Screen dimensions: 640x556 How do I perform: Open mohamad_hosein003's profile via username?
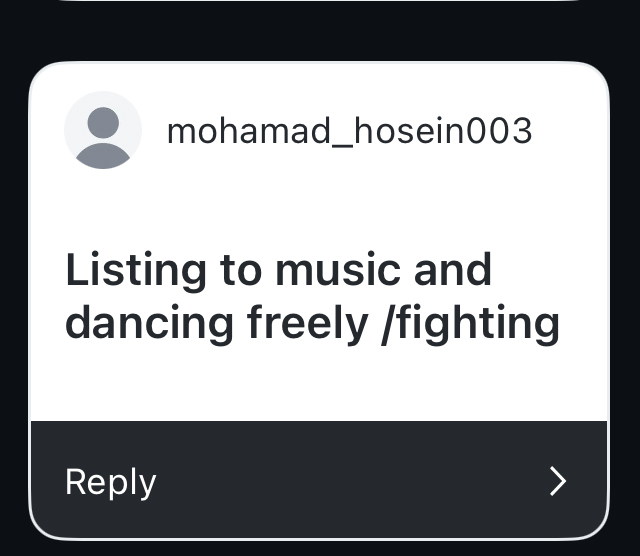(349, 131)
